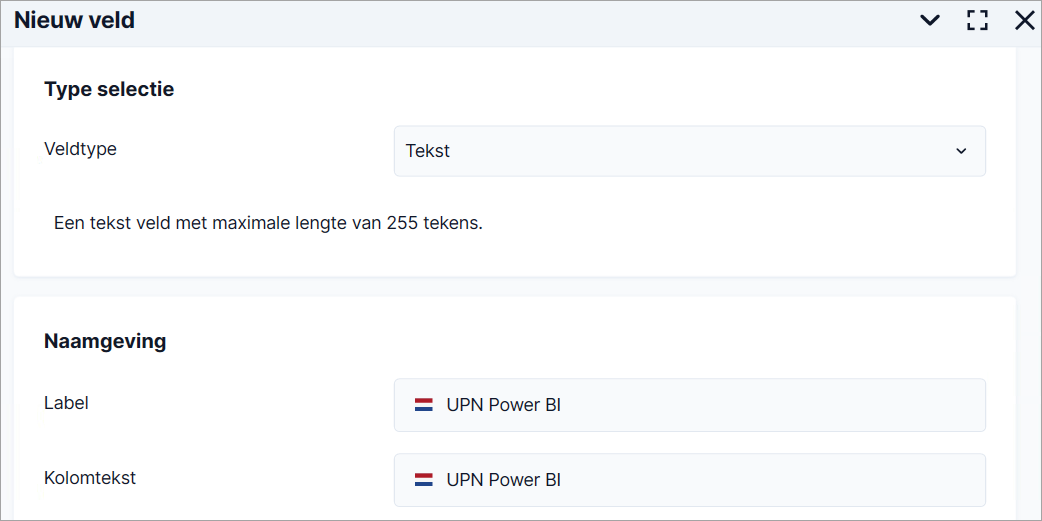This screenshot has width=1042, height=521.
Task: Click the Kolomtekst field caption
Action: point(90,478)
